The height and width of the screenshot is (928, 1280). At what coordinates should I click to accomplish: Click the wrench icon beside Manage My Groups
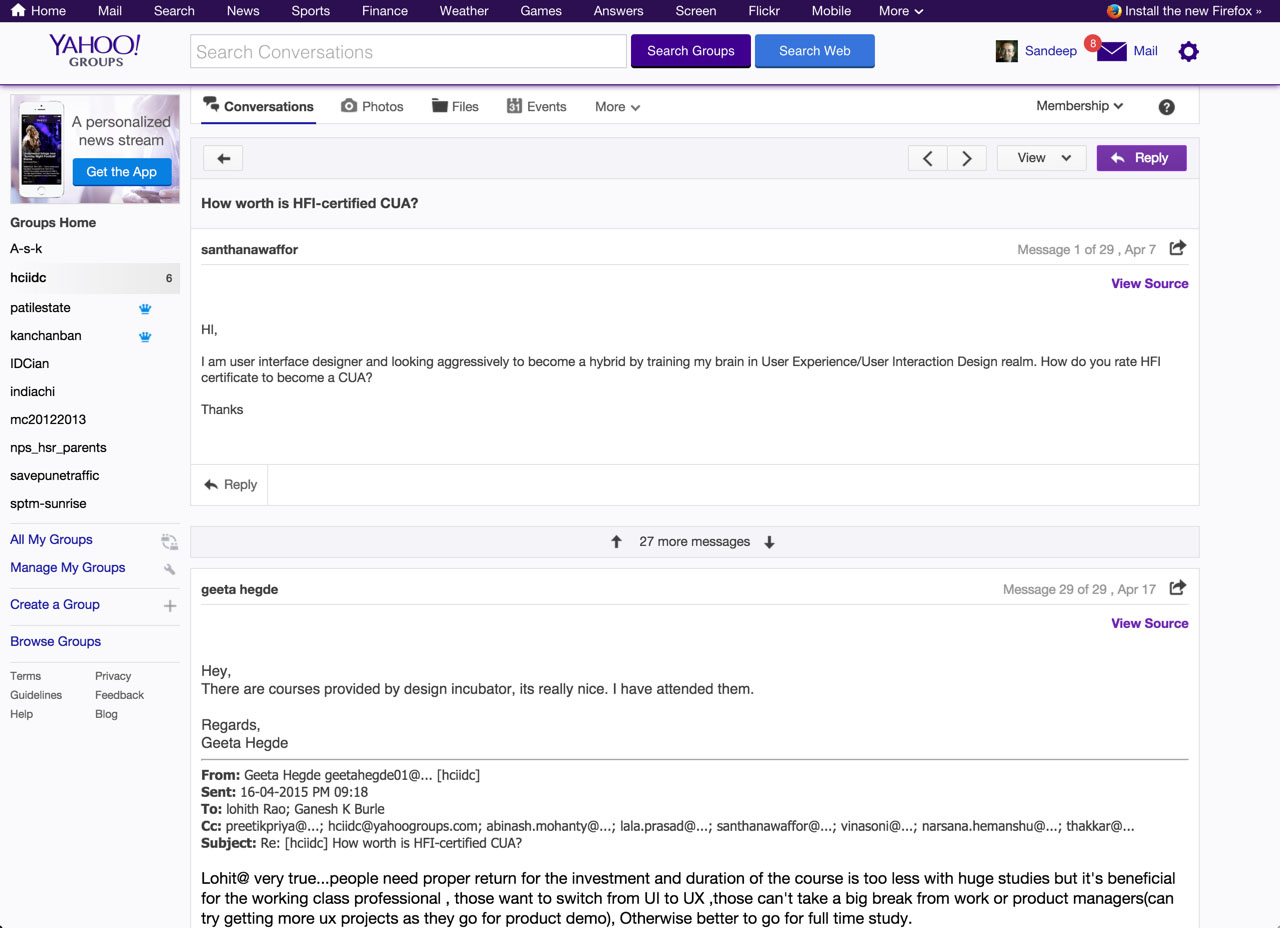[x=170, y=569]
